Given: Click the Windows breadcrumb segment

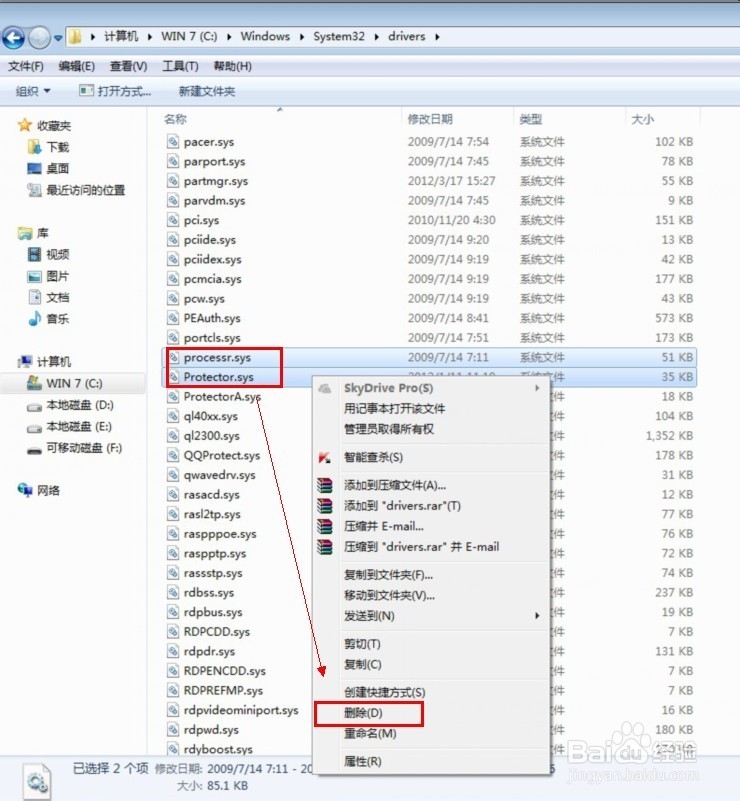Looking at the screenshot, I should (265, 36).
